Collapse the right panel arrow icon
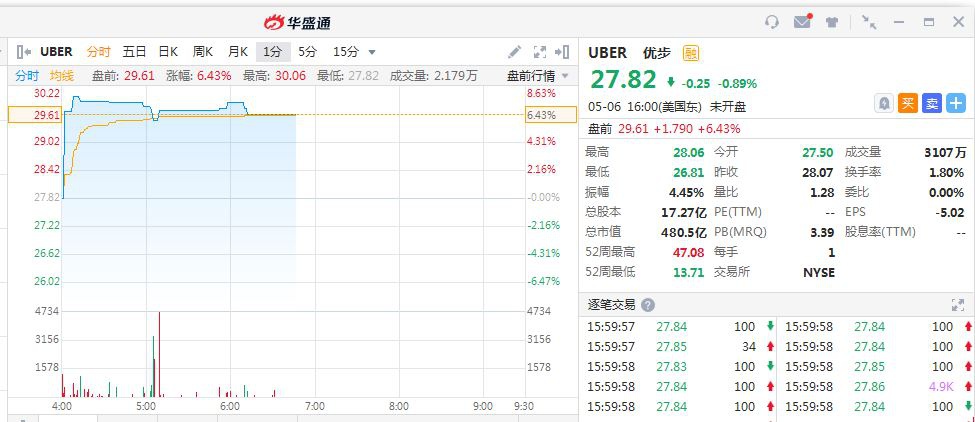The width and height of the screenshot is (975, 422). (x=563, y=52)
